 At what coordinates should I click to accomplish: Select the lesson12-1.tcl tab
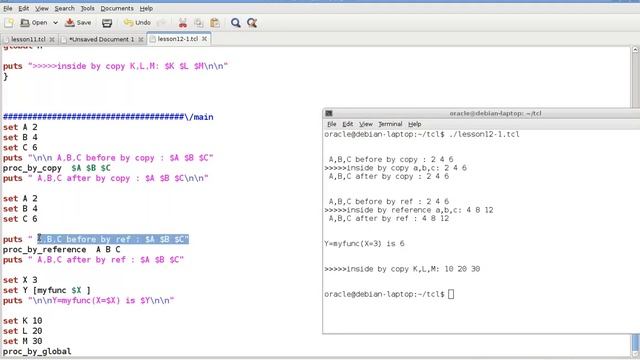[x=178, y=39]
